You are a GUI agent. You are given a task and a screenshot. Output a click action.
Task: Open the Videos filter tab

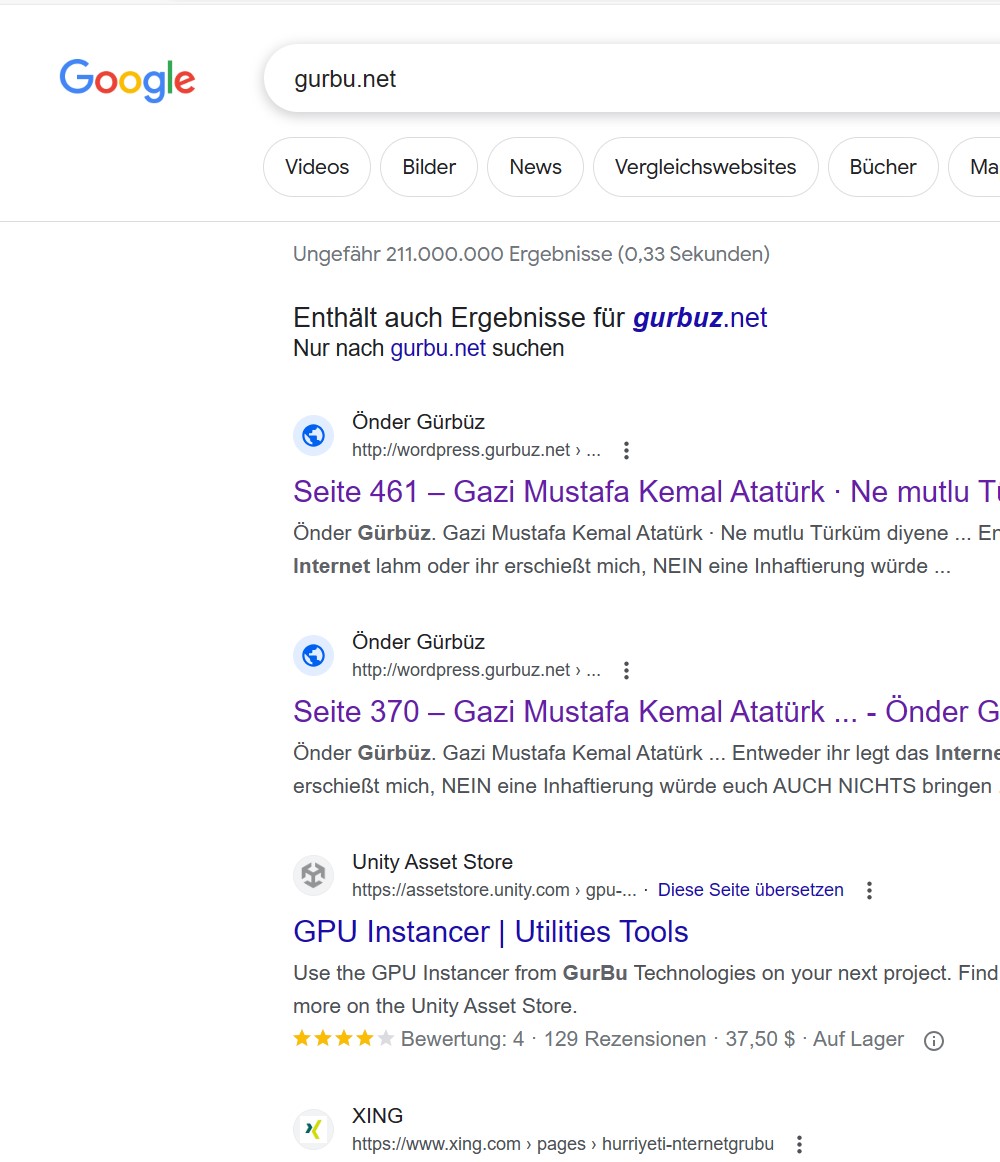(x=317, y=167)
